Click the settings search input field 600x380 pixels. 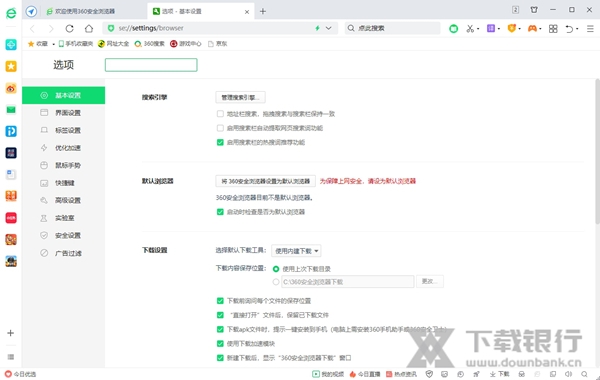click(x=151, y=65)
